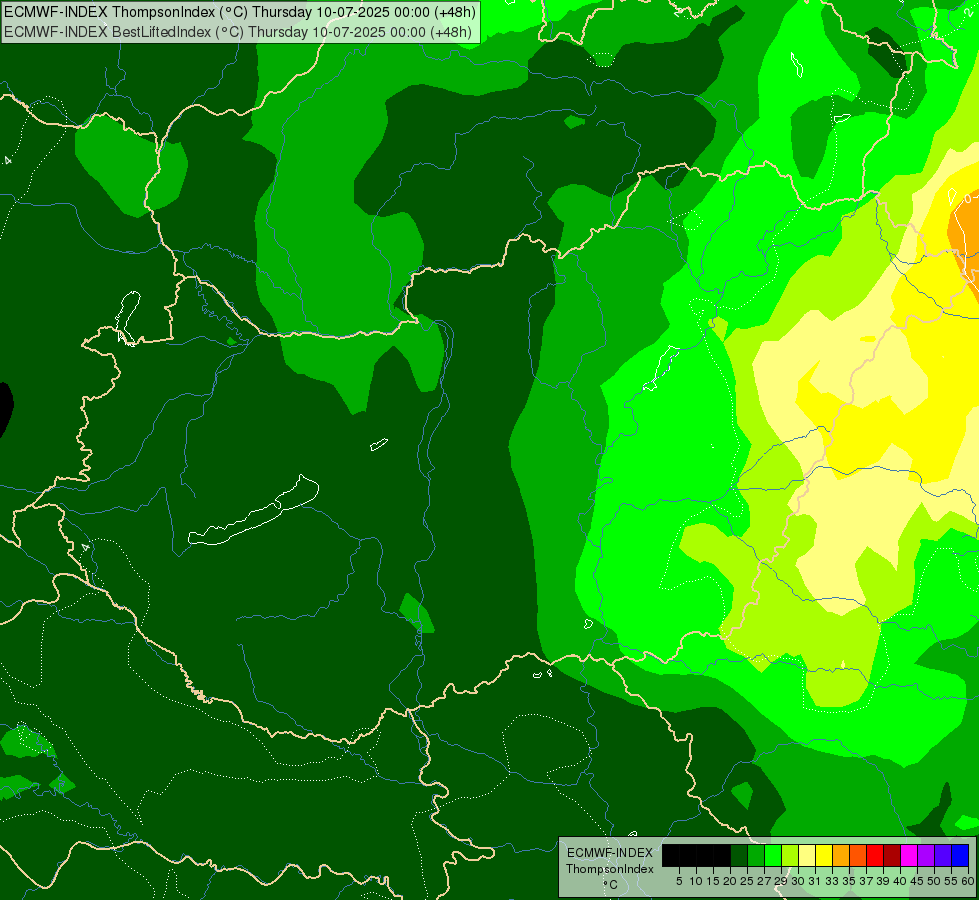979x900 pixels.
Task: Click legend scale value 27
Action: [765, 881]
